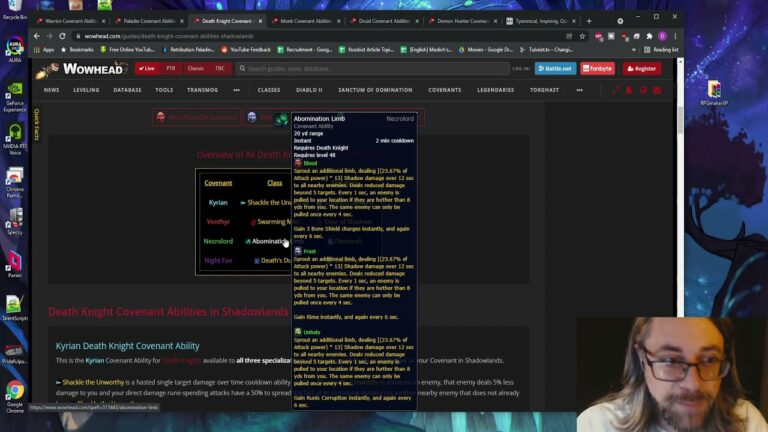Open the Reading list
Image resolution: width=768 pixels, height=432 pixels.
661,49
